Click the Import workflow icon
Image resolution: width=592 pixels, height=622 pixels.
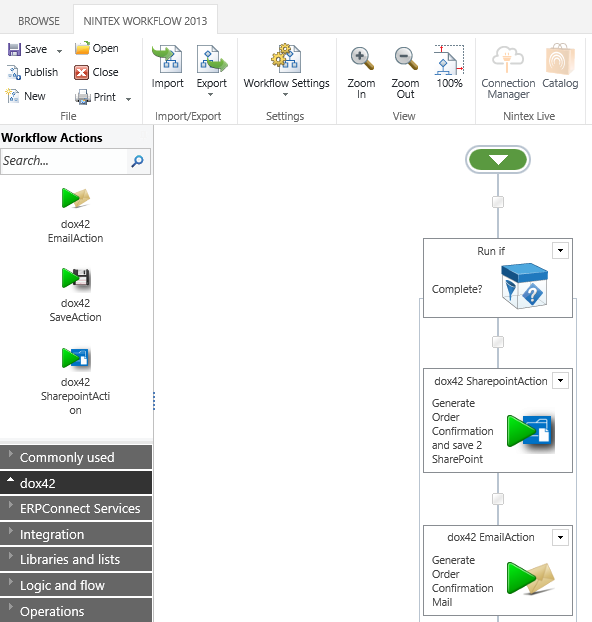click(167, 59)
